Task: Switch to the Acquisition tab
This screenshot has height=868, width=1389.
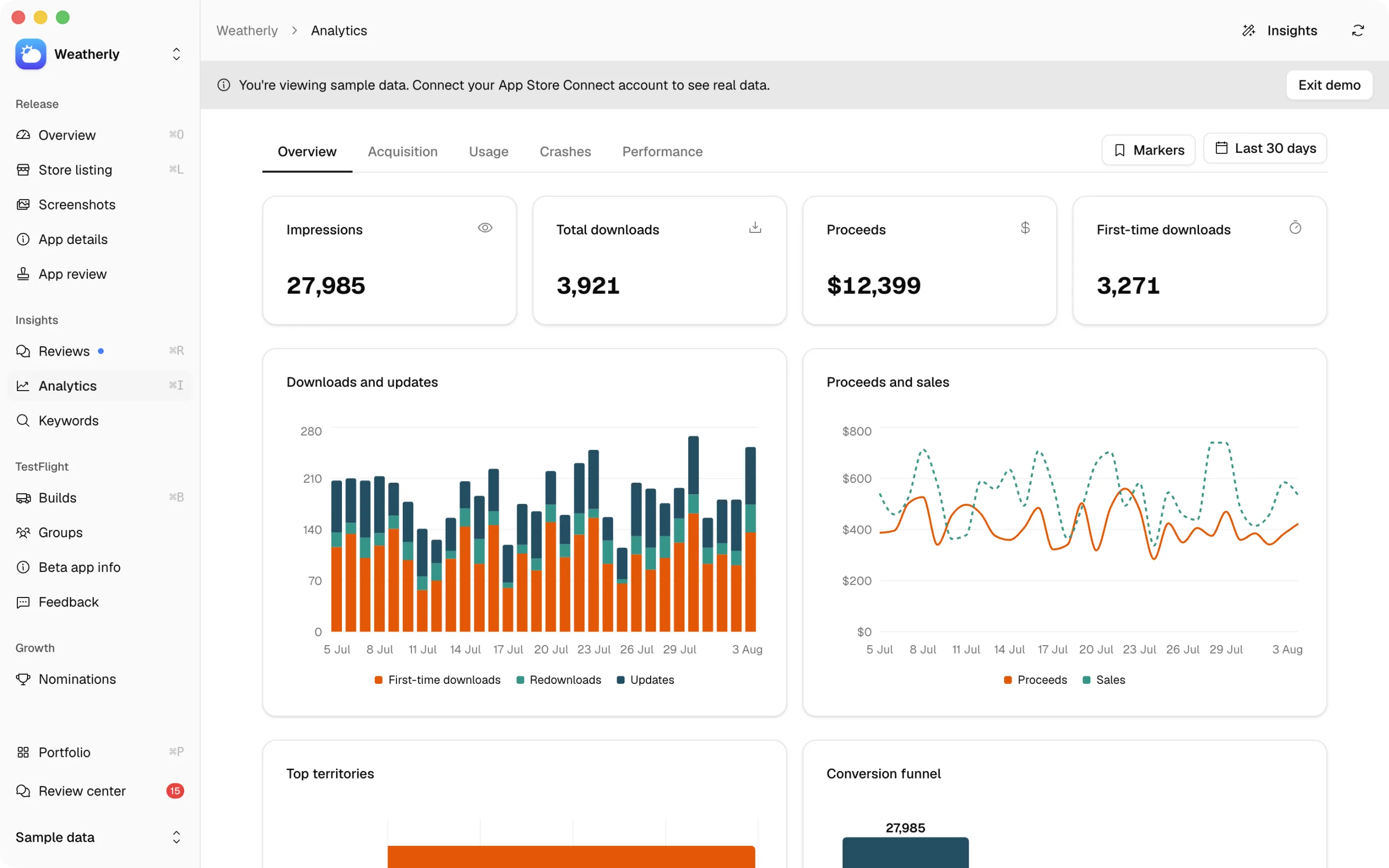Action: click(402, 151)
